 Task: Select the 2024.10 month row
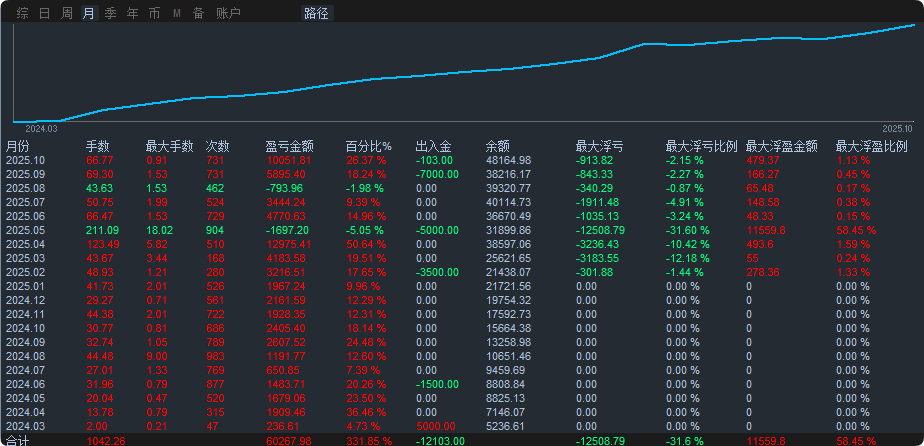click(462, 328)
